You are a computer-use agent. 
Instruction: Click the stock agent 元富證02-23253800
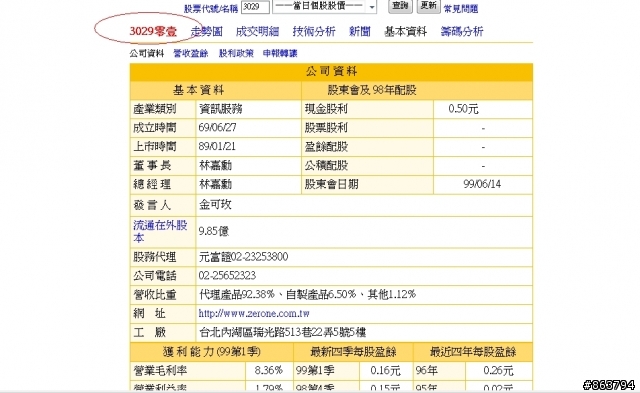pos(243,257)
